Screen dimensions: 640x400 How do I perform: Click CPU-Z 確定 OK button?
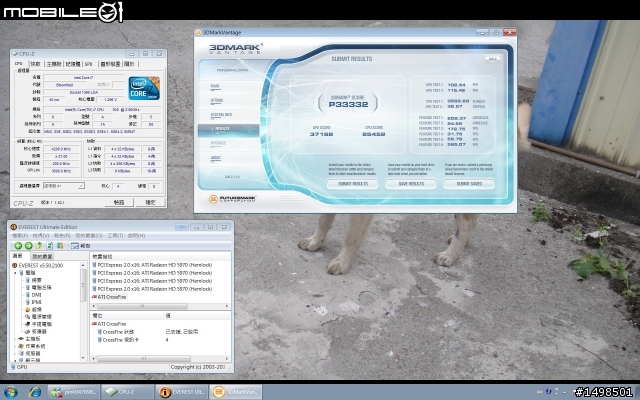150,202
